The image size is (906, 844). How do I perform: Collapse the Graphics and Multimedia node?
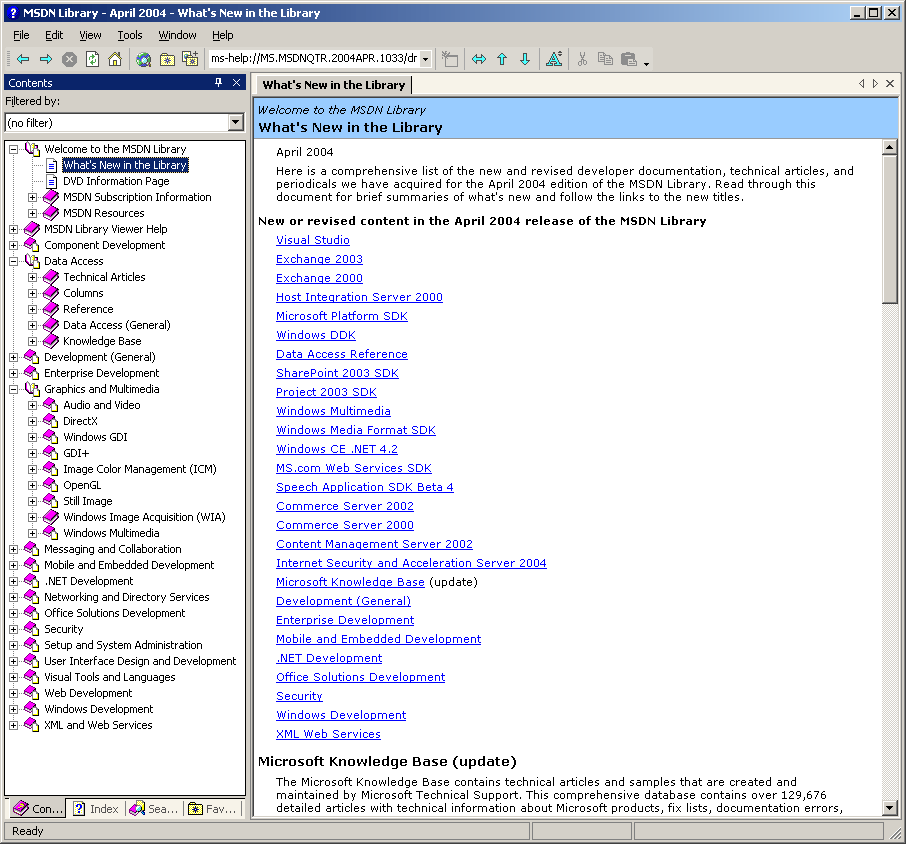(13, 389)
